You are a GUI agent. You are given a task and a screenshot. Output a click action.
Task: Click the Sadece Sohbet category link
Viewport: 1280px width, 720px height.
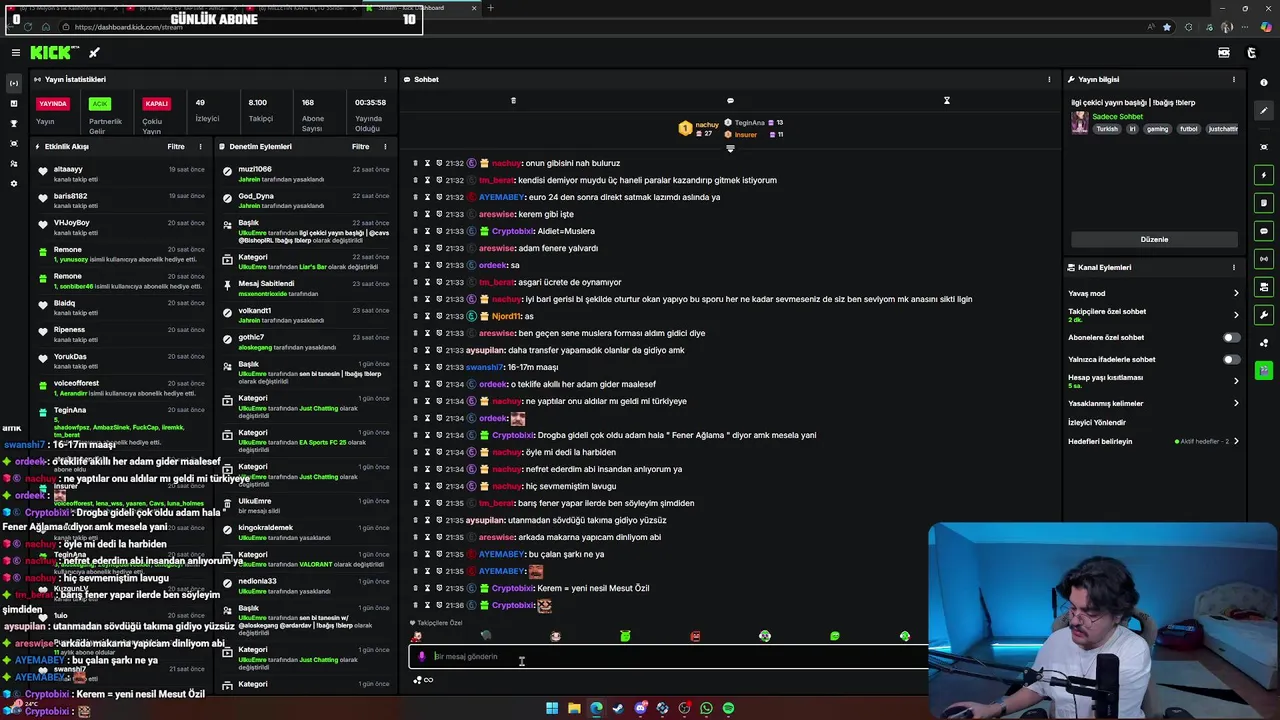[x=1117, y=117]
